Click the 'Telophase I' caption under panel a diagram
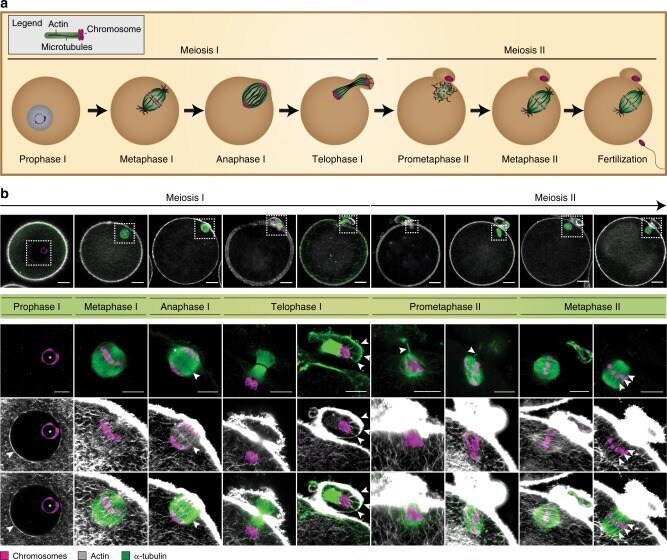667x560 pixels. (337, 159)
